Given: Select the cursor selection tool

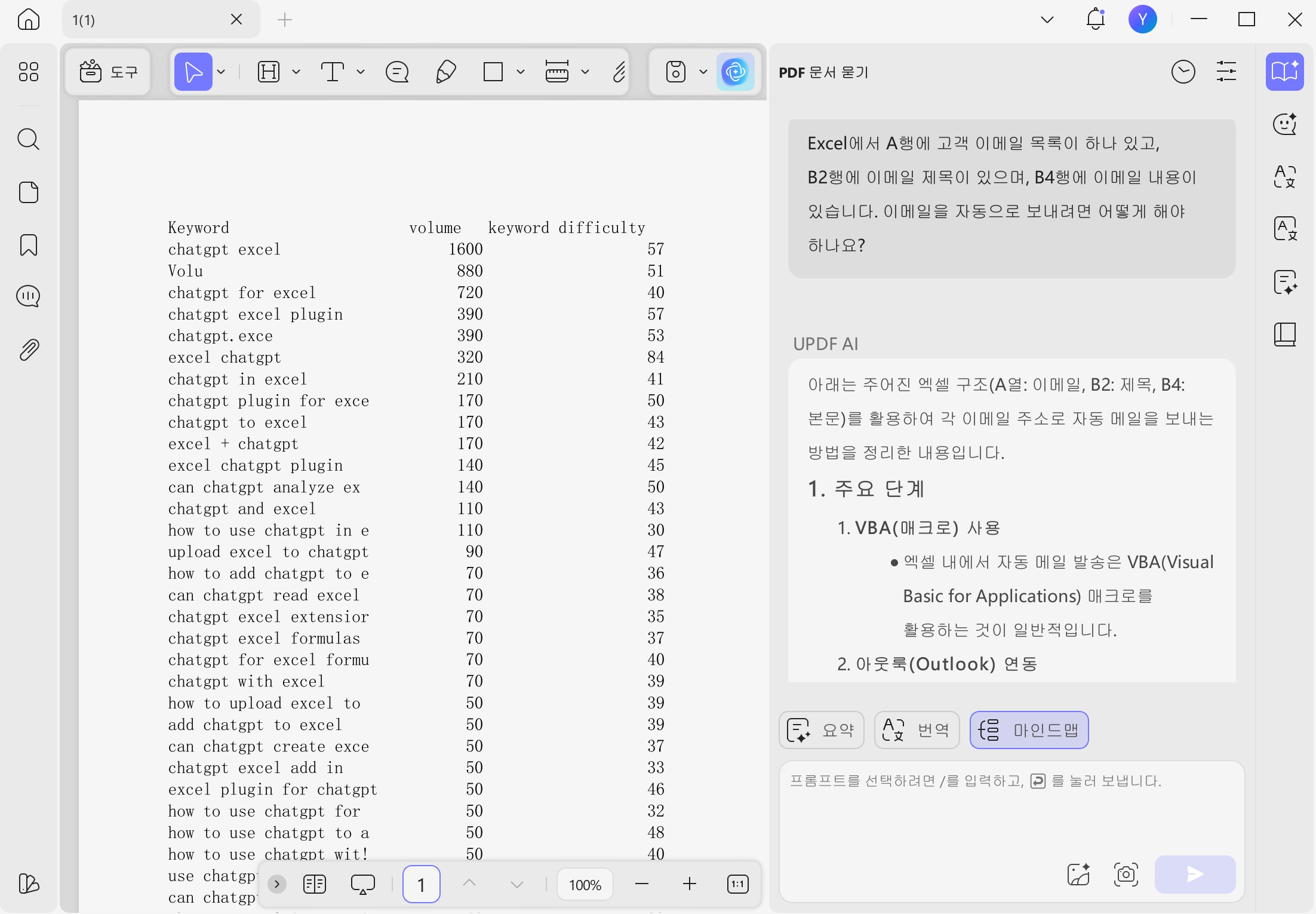Looking at the screenshot, I should [193, 72].
